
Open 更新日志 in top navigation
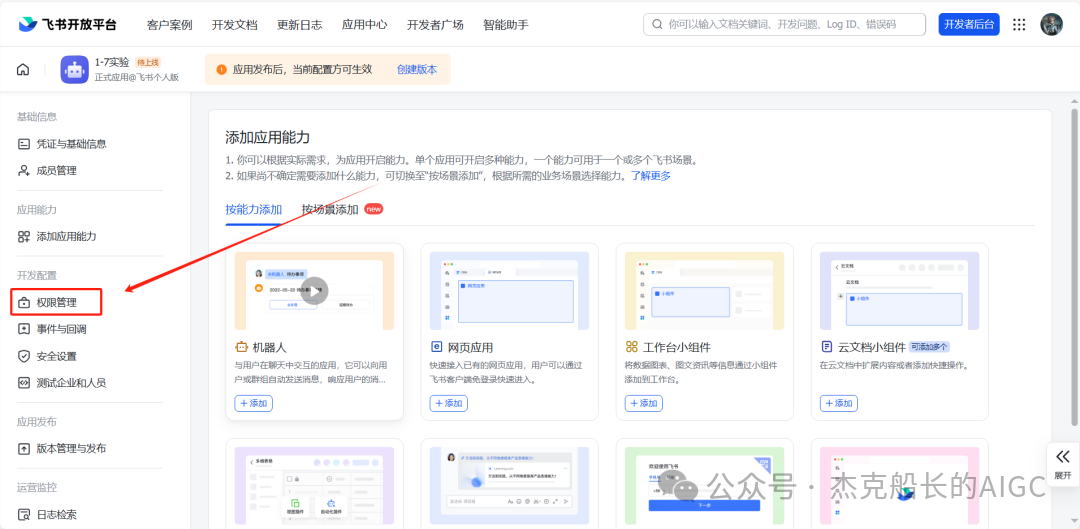pyautogui.click(x=300, y=25)
